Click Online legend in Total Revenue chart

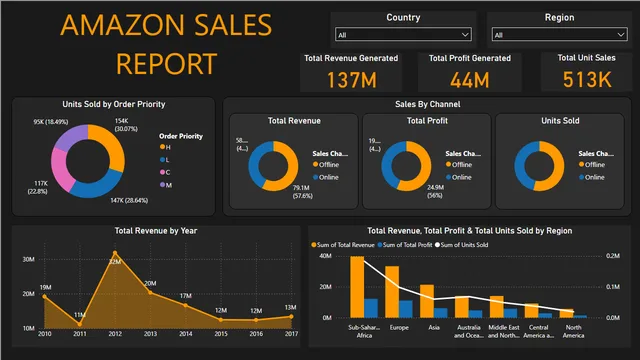(x=326, y=177)
